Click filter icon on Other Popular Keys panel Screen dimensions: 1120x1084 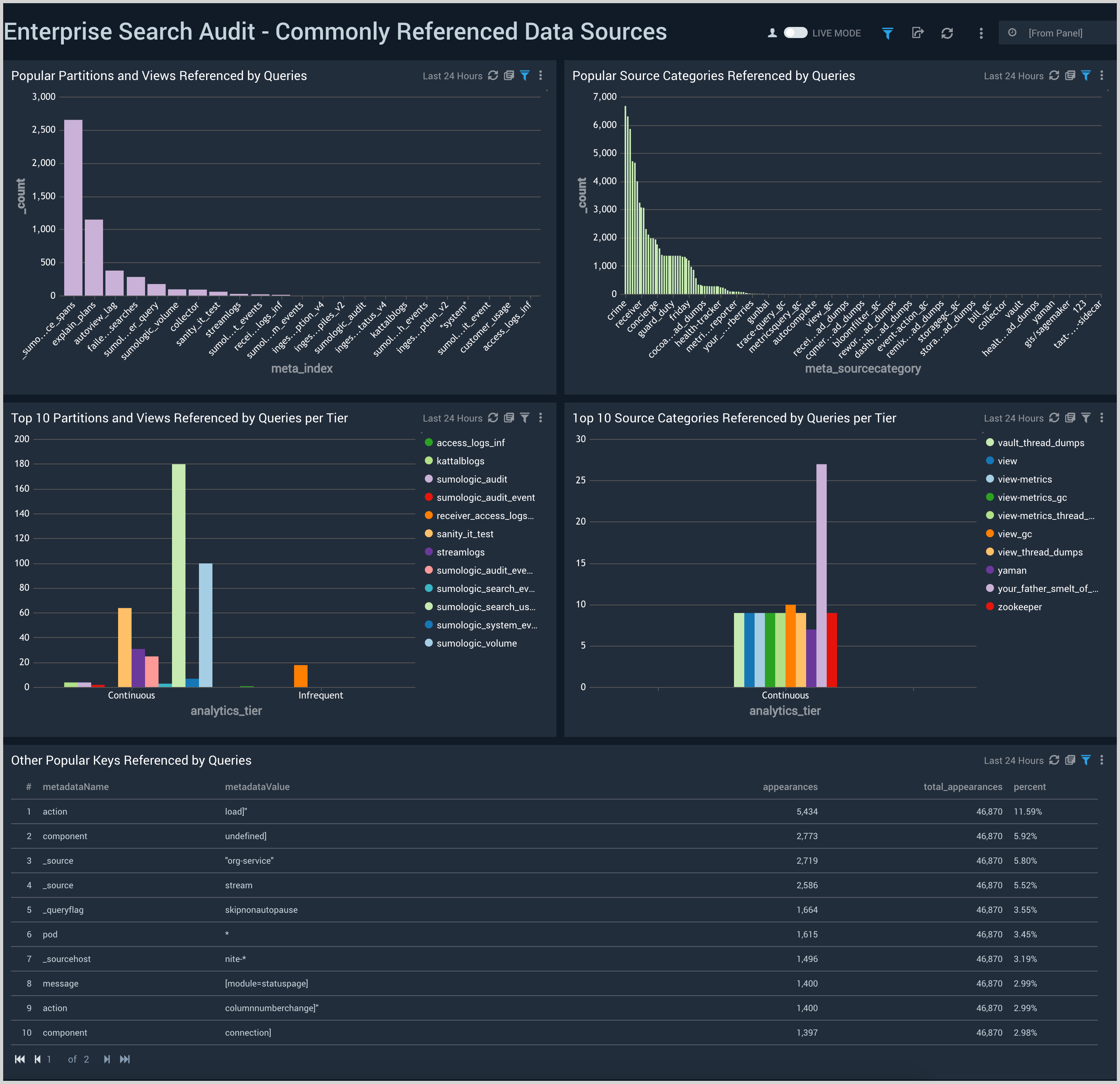click(1086, 760)
